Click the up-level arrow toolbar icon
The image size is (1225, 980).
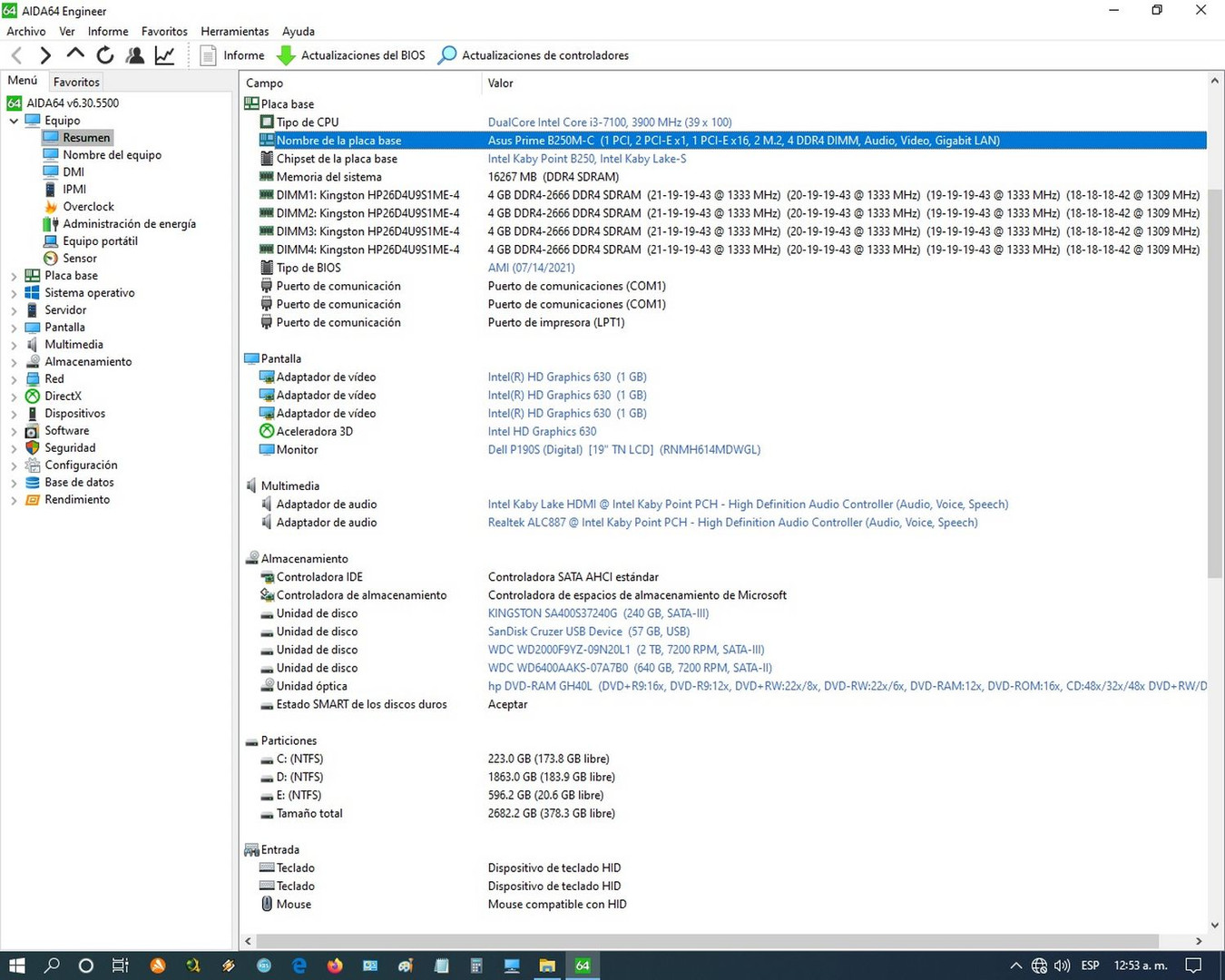[x=75, y=54]
